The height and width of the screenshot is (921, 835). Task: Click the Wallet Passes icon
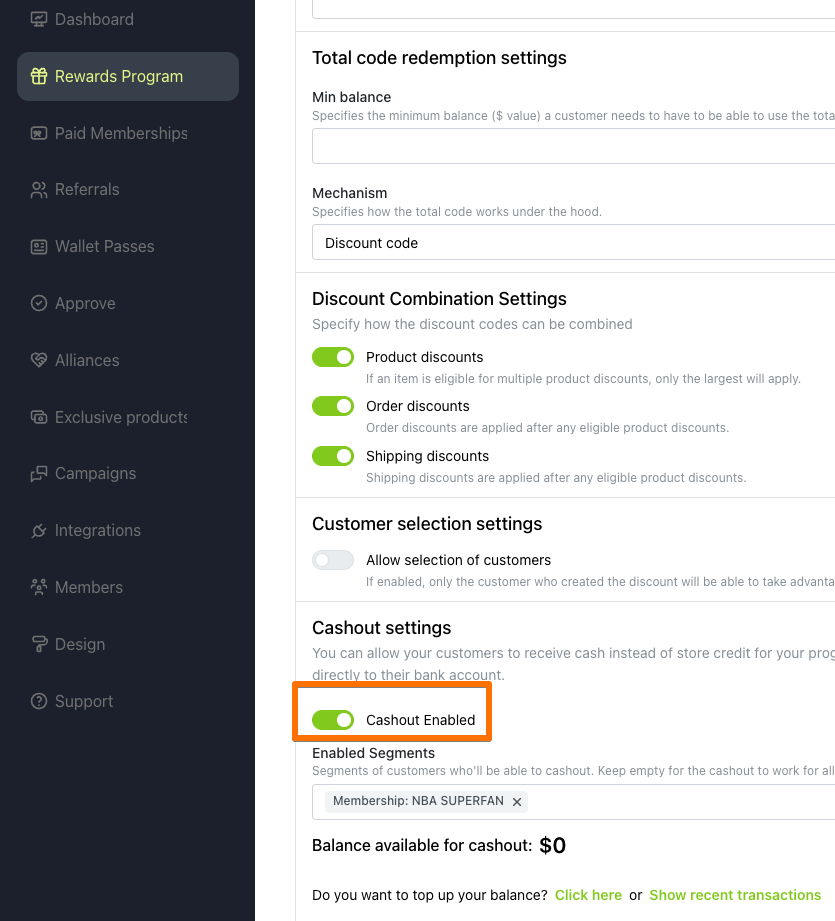tap(39, 247)
